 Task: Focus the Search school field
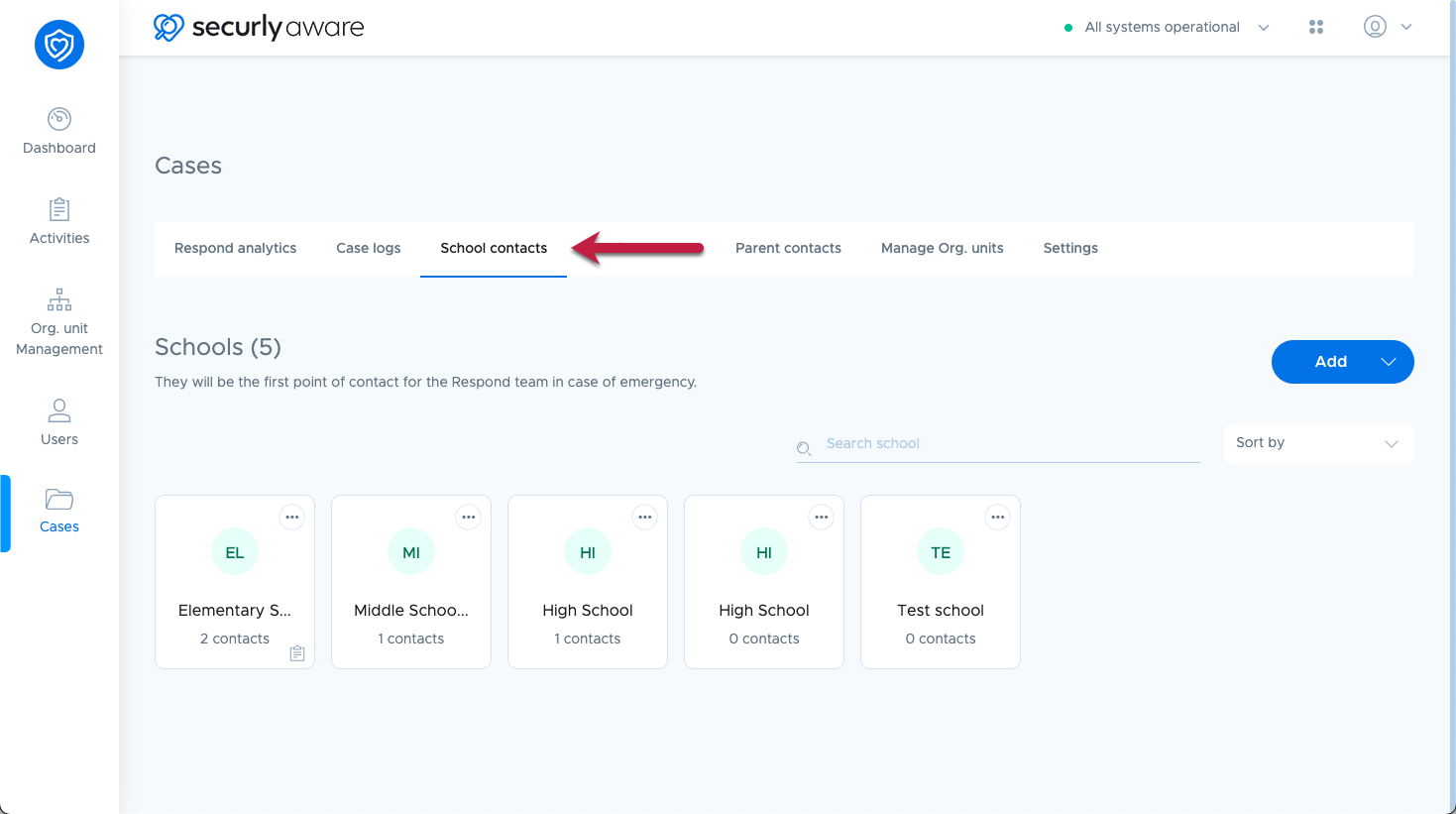(x=998, y=444)
